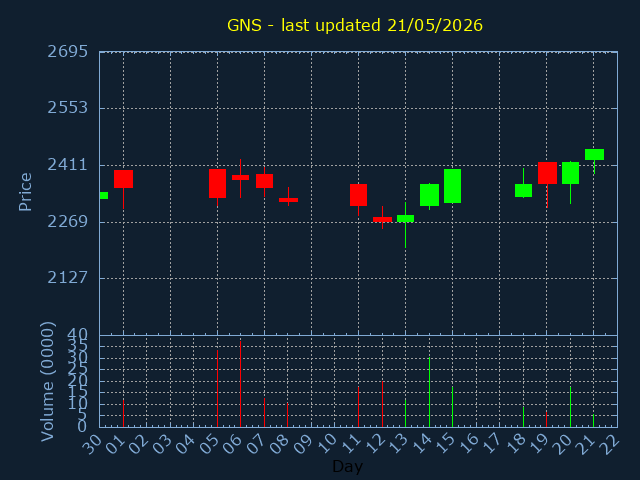
Task: Click the 03 day tick label
Action: tap(162, 443)
